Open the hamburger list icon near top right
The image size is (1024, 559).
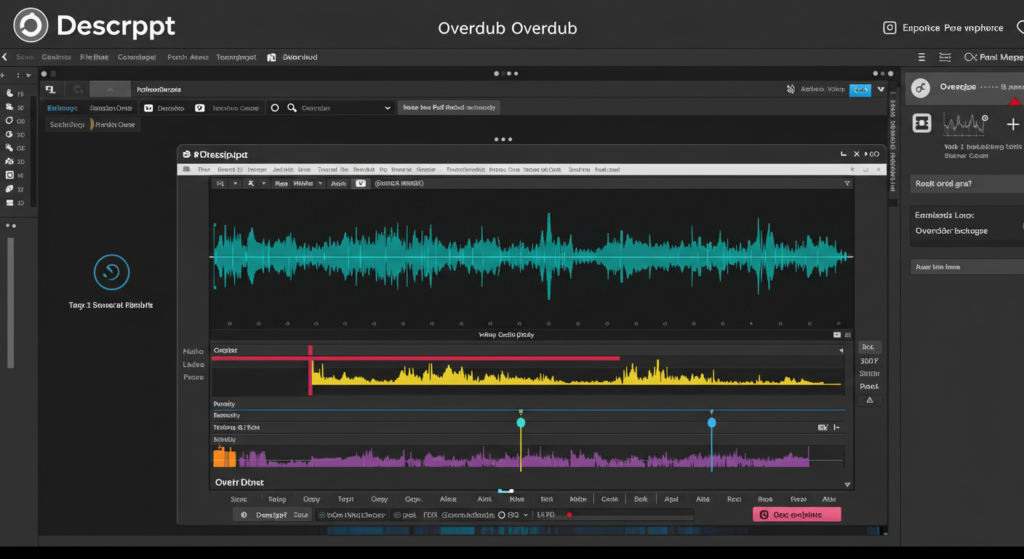pyautogui.click(x=921, y=57)
